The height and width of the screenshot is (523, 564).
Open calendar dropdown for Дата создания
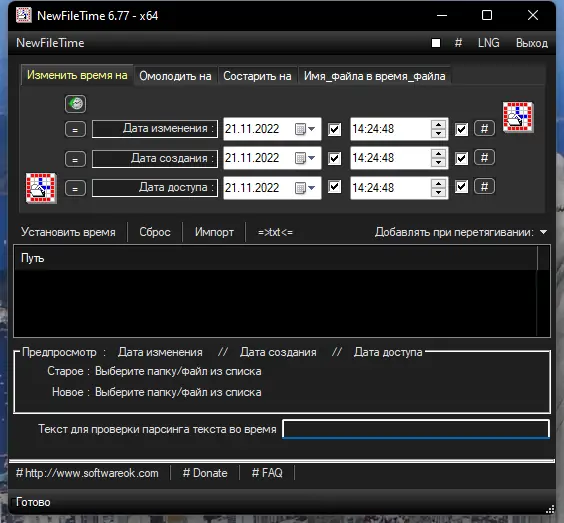305,158
